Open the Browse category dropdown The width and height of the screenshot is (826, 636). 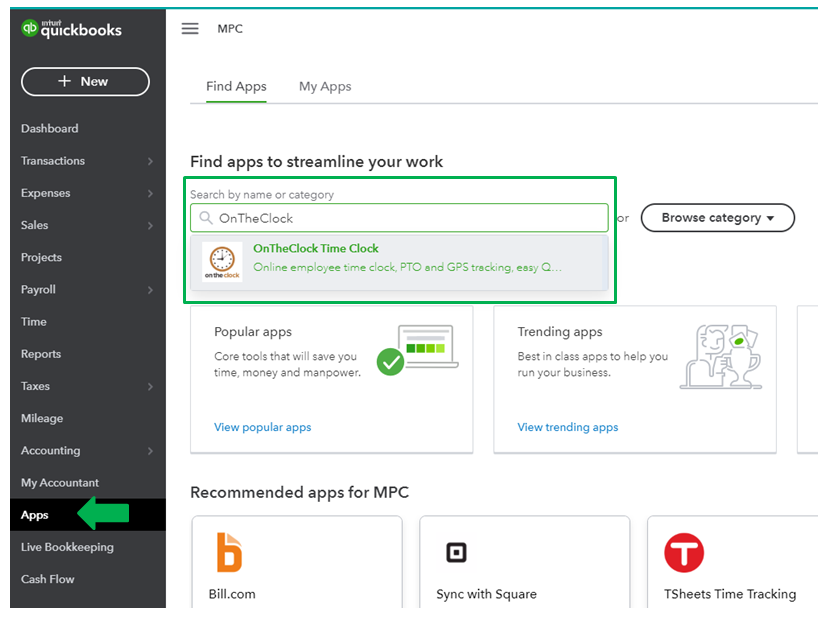(x=717, y=218)
